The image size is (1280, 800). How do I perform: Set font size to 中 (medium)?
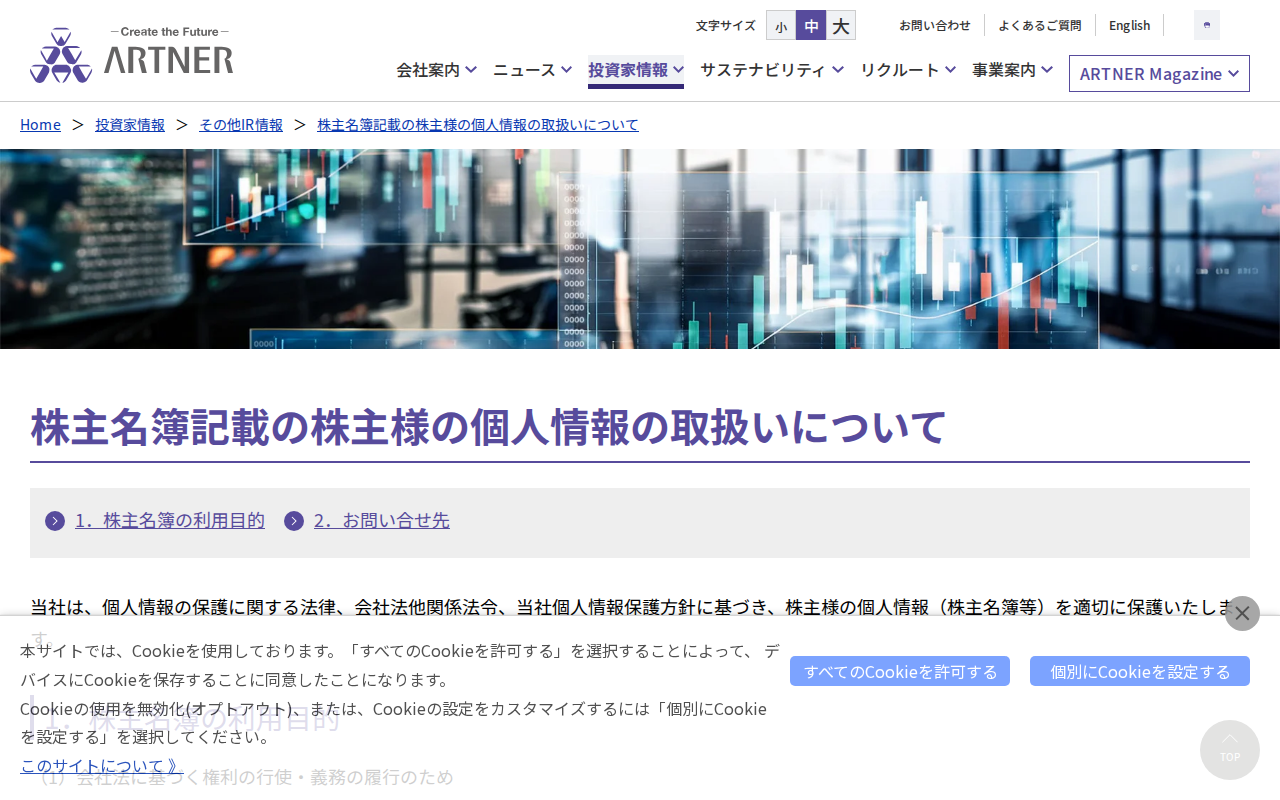(x=811, y=26)
